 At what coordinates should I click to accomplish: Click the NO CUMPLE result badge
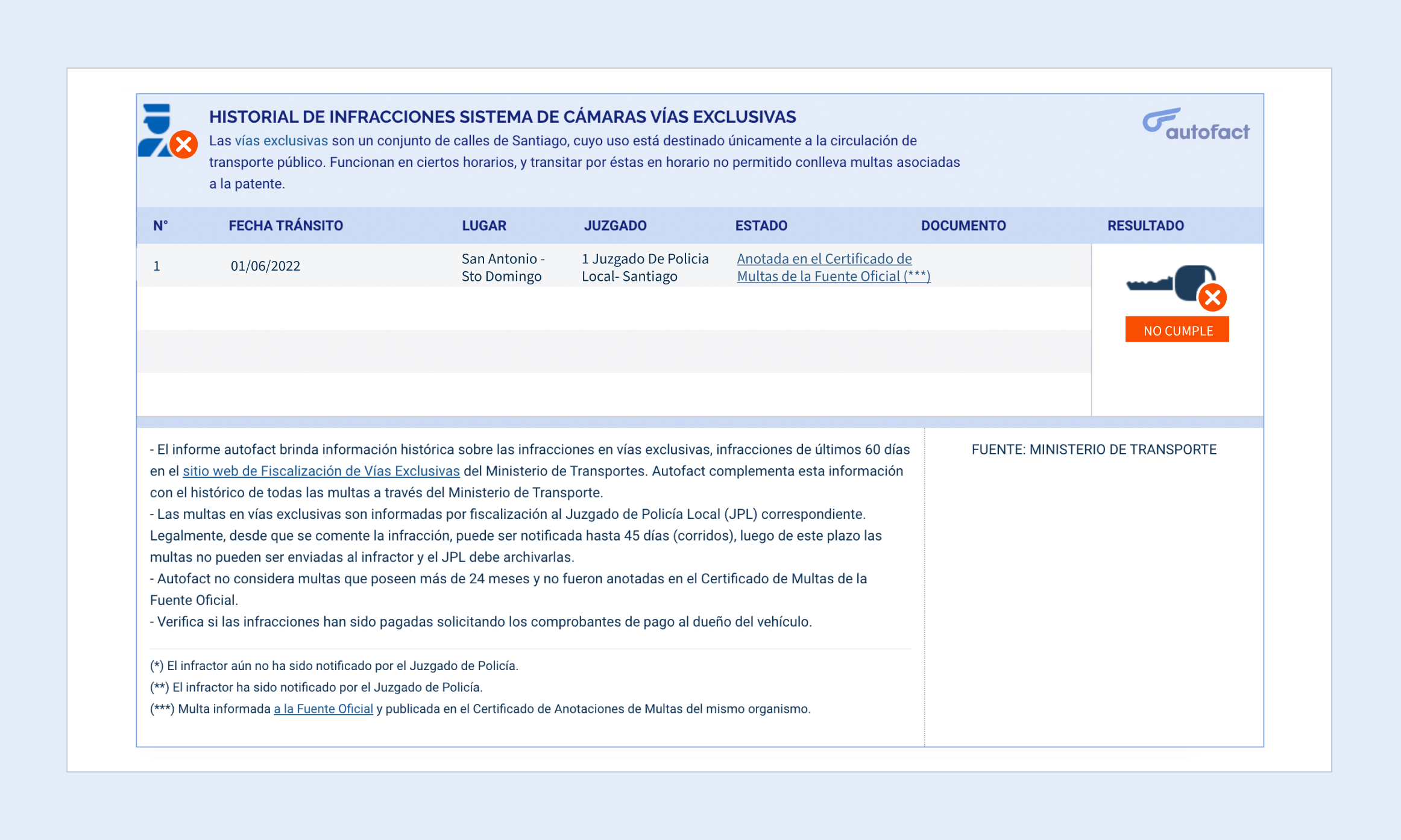click(1177, 330)
